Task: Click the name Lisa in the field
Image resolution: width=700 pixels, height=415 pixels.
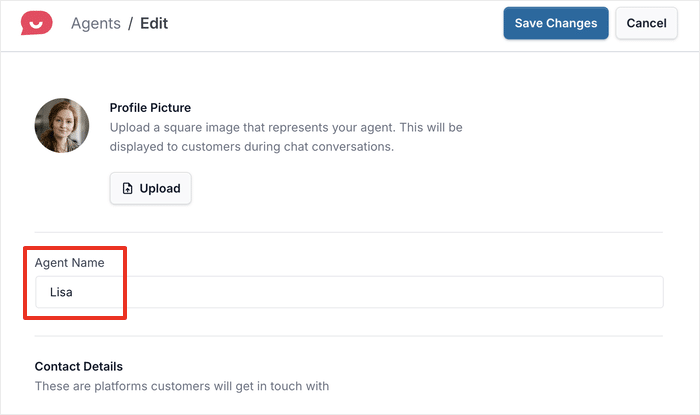Action: (x=62, y=292)
